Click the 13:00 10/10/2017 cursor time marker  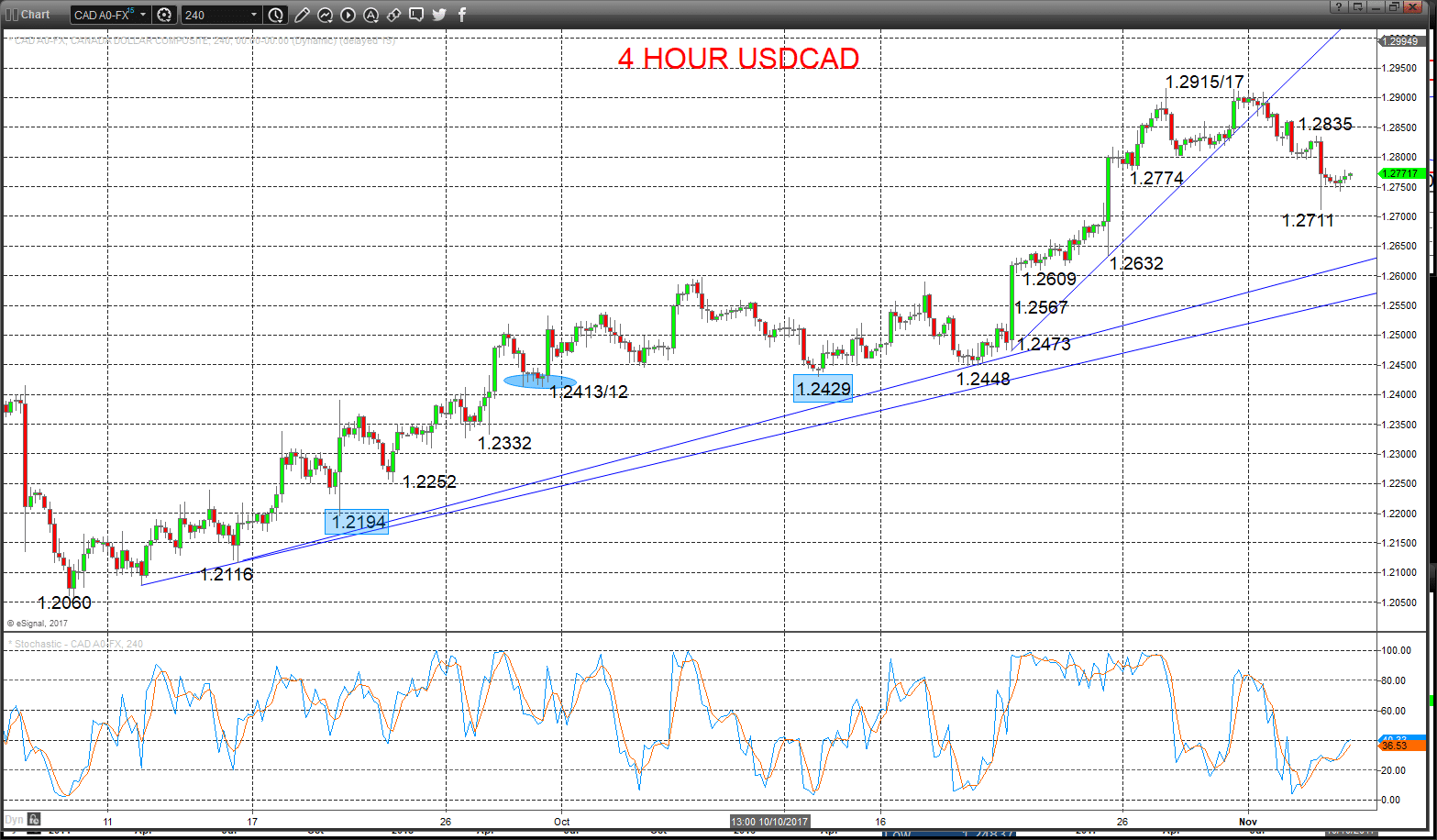coord(769,822)
